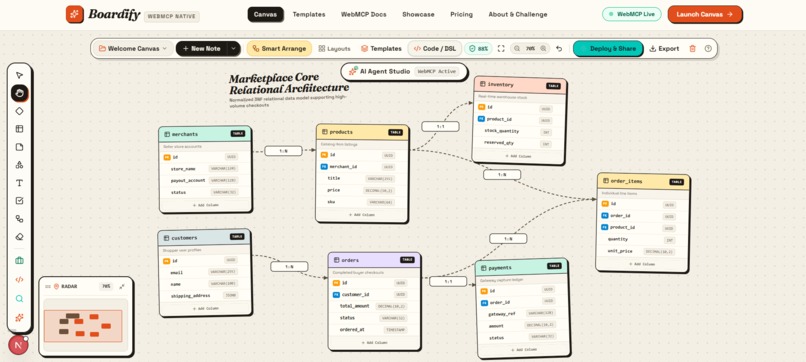This screenshot has width=806, height=362.
Task: Click the Radar panel drag handle
Action: tap(48, 286)
